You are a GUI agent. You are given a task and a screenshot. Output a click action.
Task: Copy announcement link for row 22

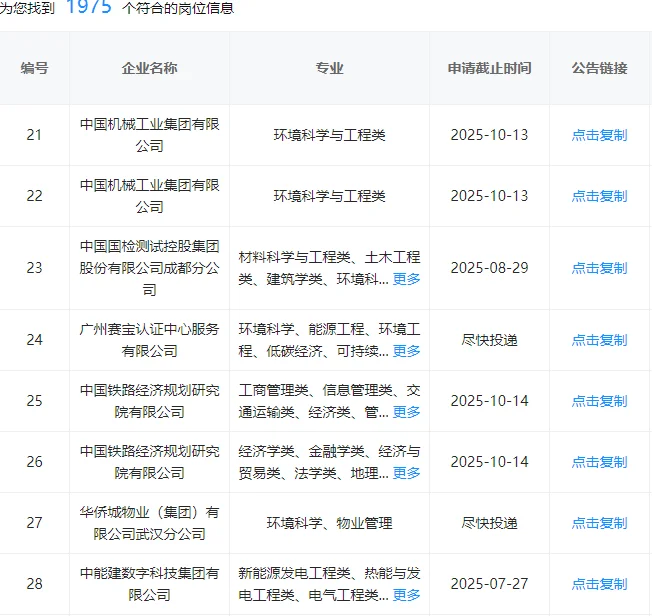[599, 196]
